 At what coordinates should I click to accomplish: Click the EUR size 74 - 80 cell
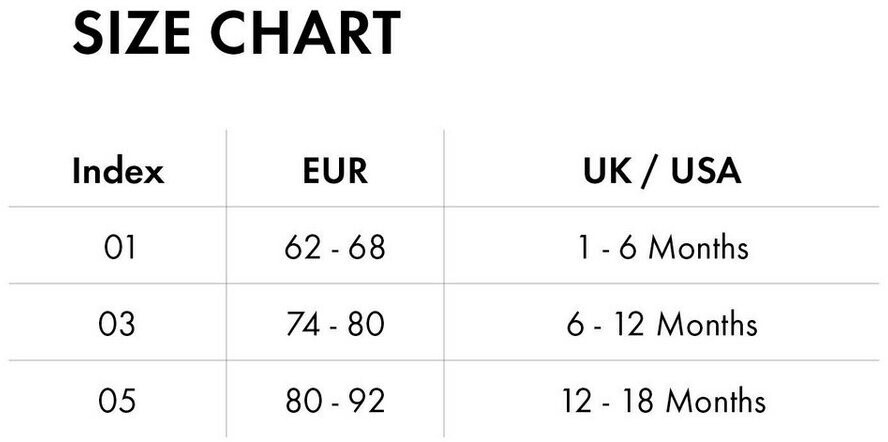[x=335, y=324]
